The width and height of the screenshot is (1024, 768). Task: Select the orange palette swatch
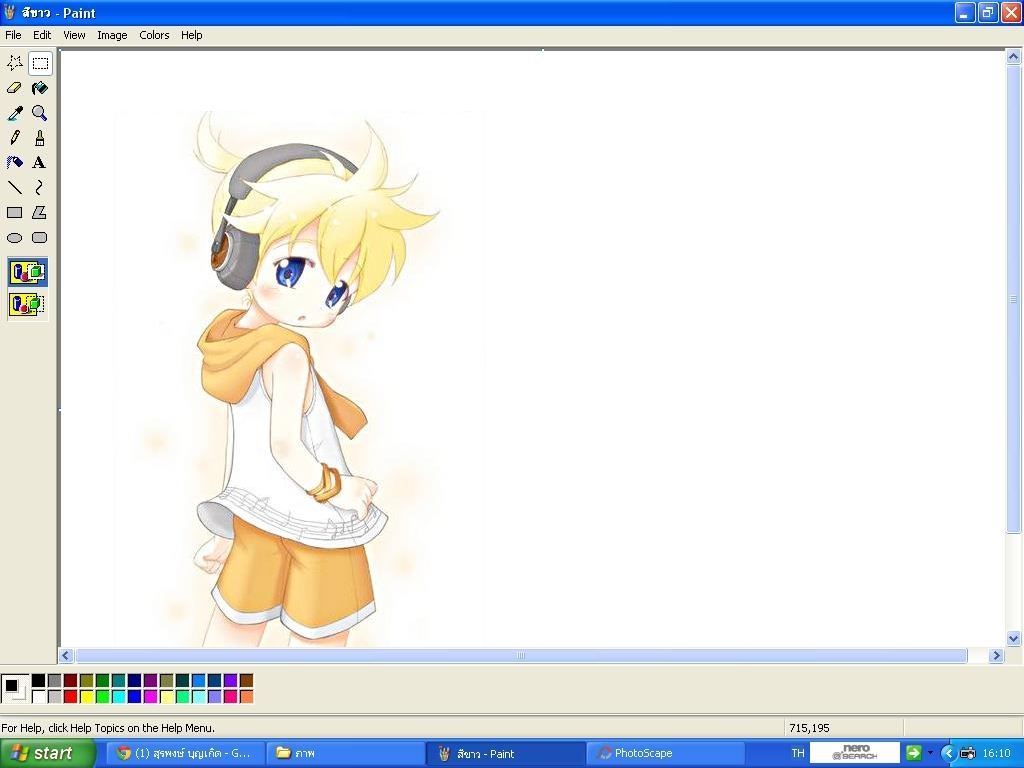[x=246, y=697]
